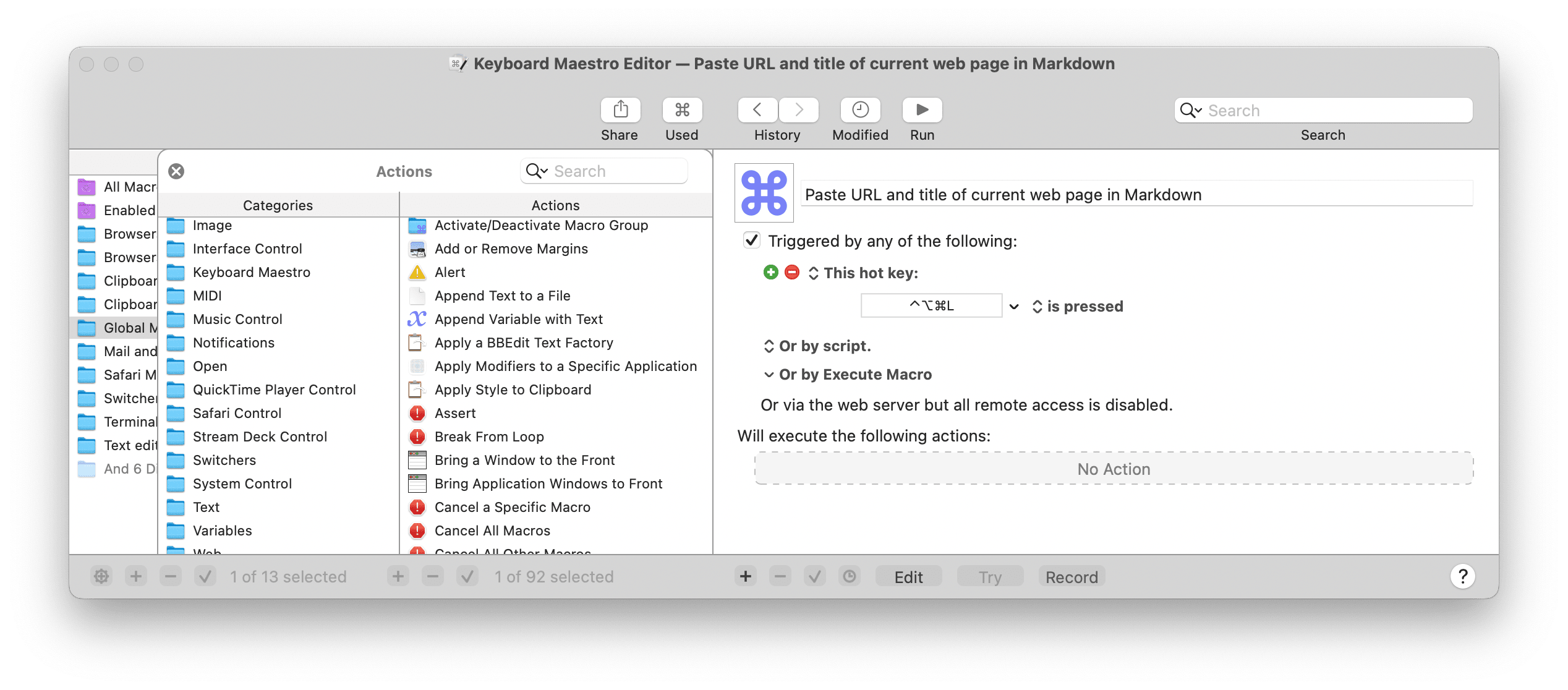Click the action timeout clock button
This screenshot has width=1568, height=690.
(850, 576)
